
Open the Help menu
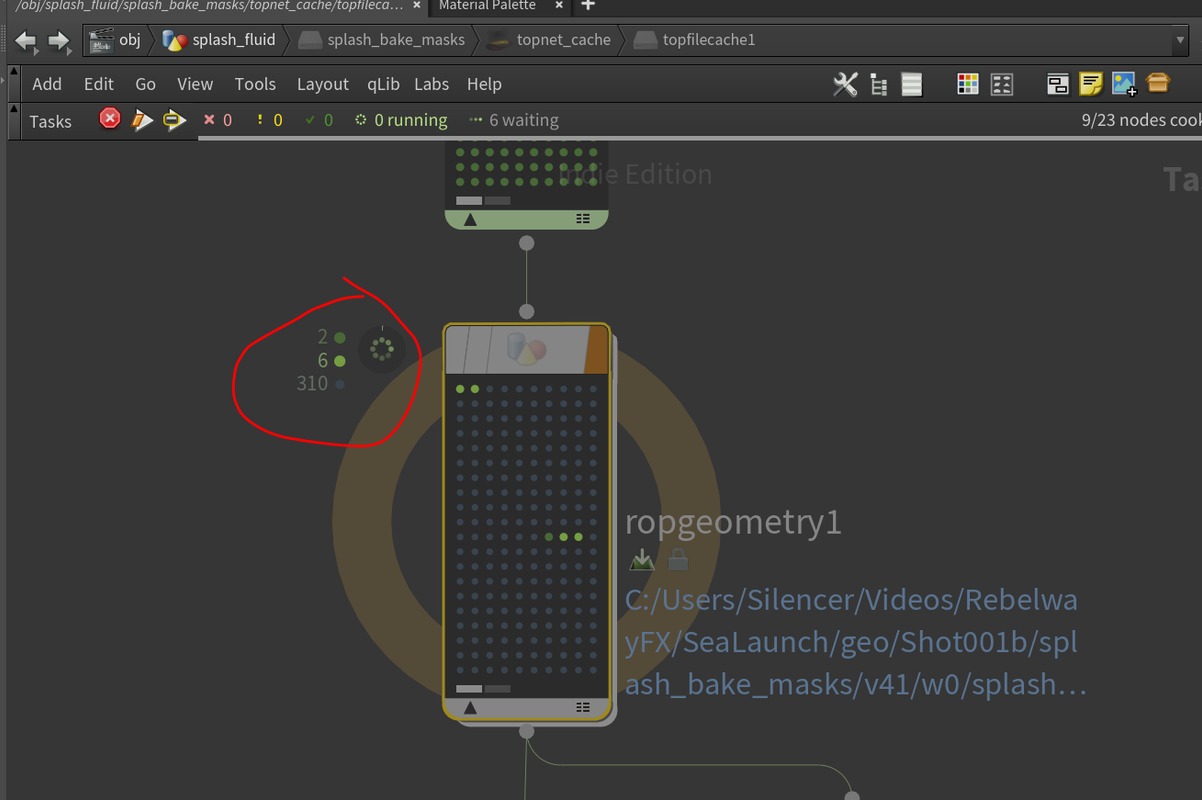pos(484,84)
